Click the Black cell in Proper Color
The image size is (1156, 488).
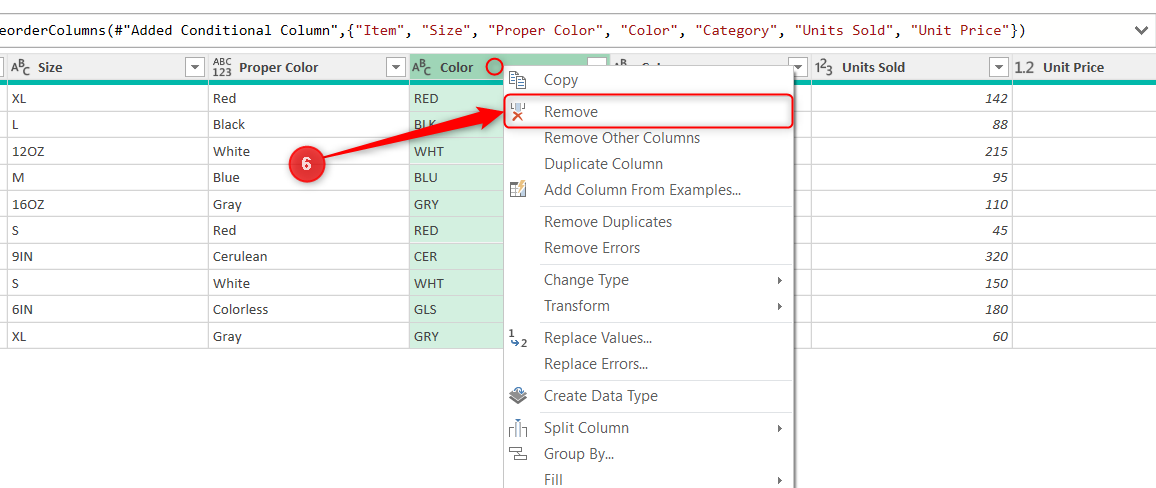(x=309, y=125)
